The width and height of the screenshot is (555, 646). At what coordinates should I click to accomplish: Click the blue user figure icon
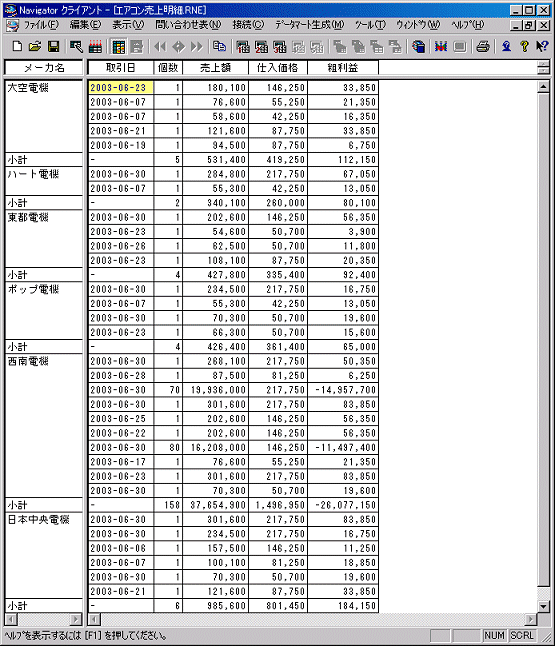[506, 46]
